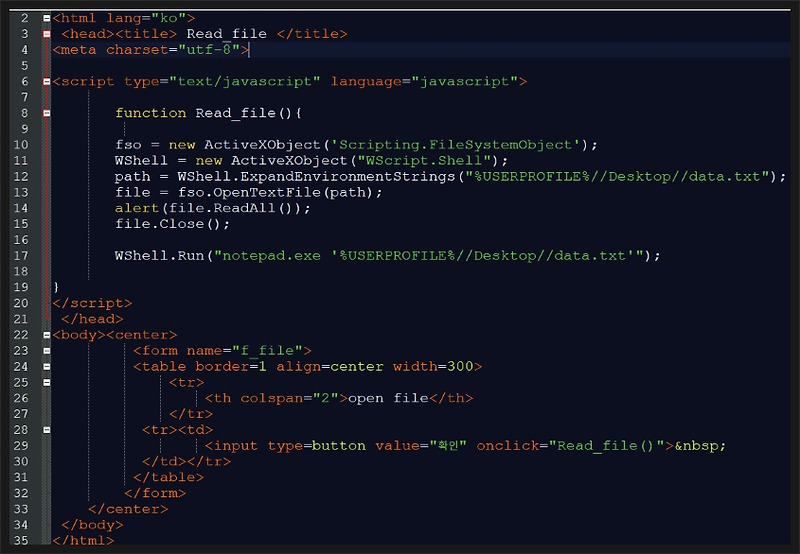Click align=center attribute in table tag

click(330, 367)
